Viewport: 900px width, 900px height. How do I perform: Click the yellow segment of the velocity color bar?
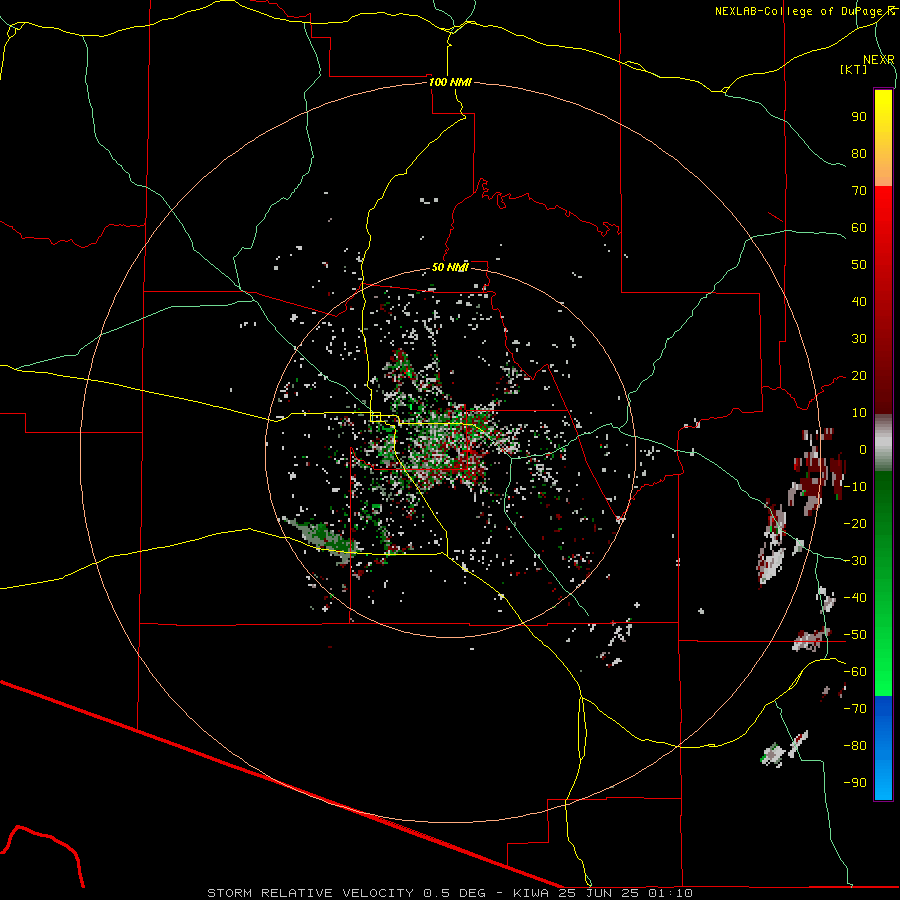(883, 115)
